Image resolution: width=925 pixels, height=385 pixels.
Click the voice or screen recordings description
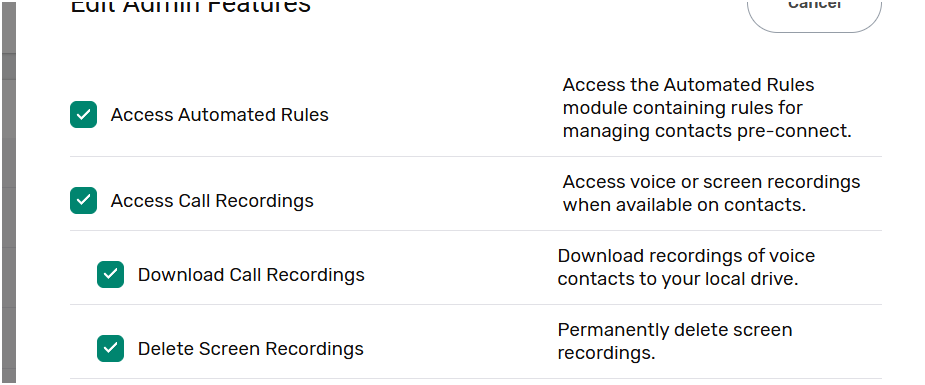711,193
